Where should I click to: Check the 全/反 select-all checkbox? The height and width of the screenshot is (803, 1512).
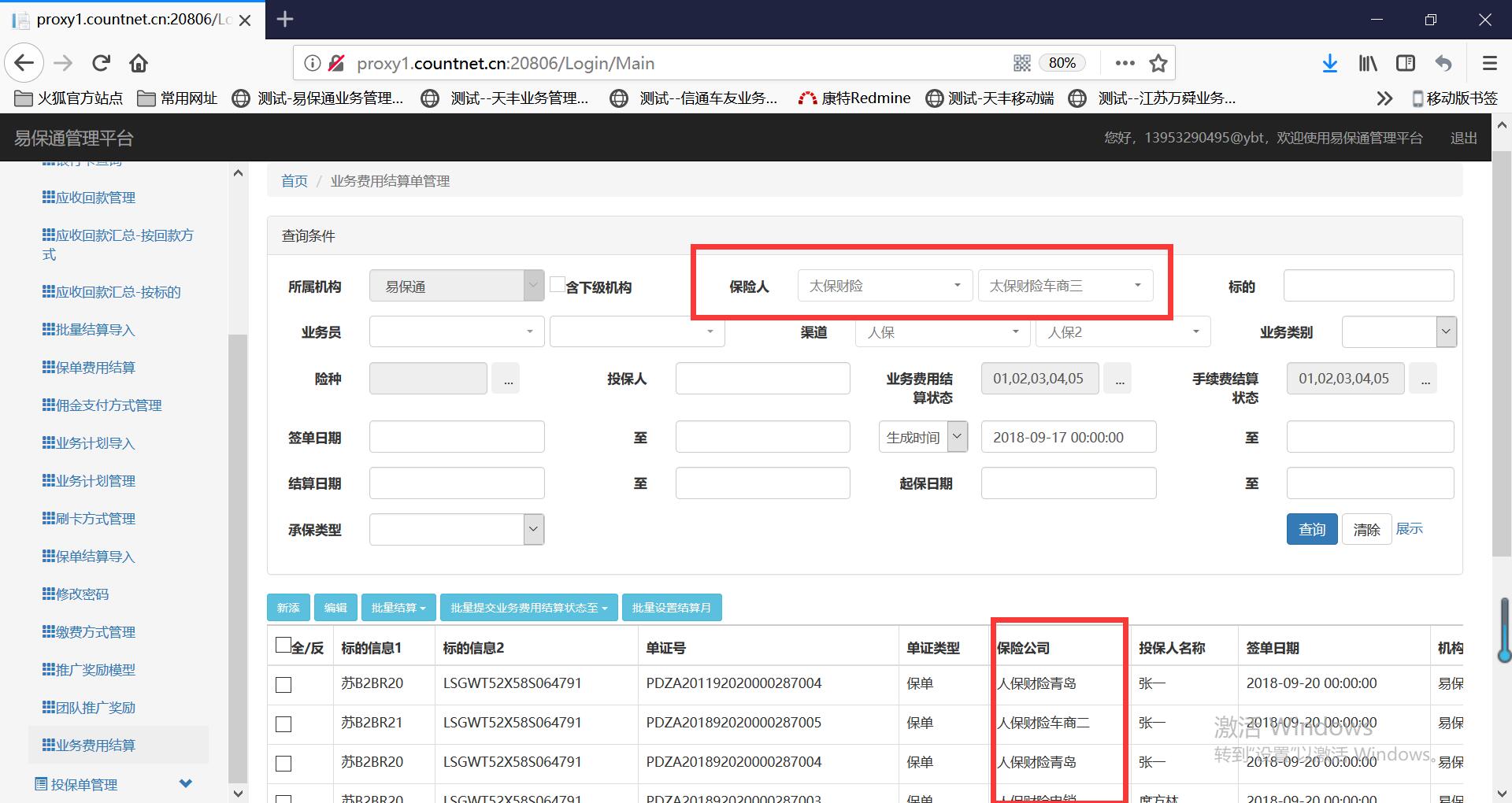(283, 646)
